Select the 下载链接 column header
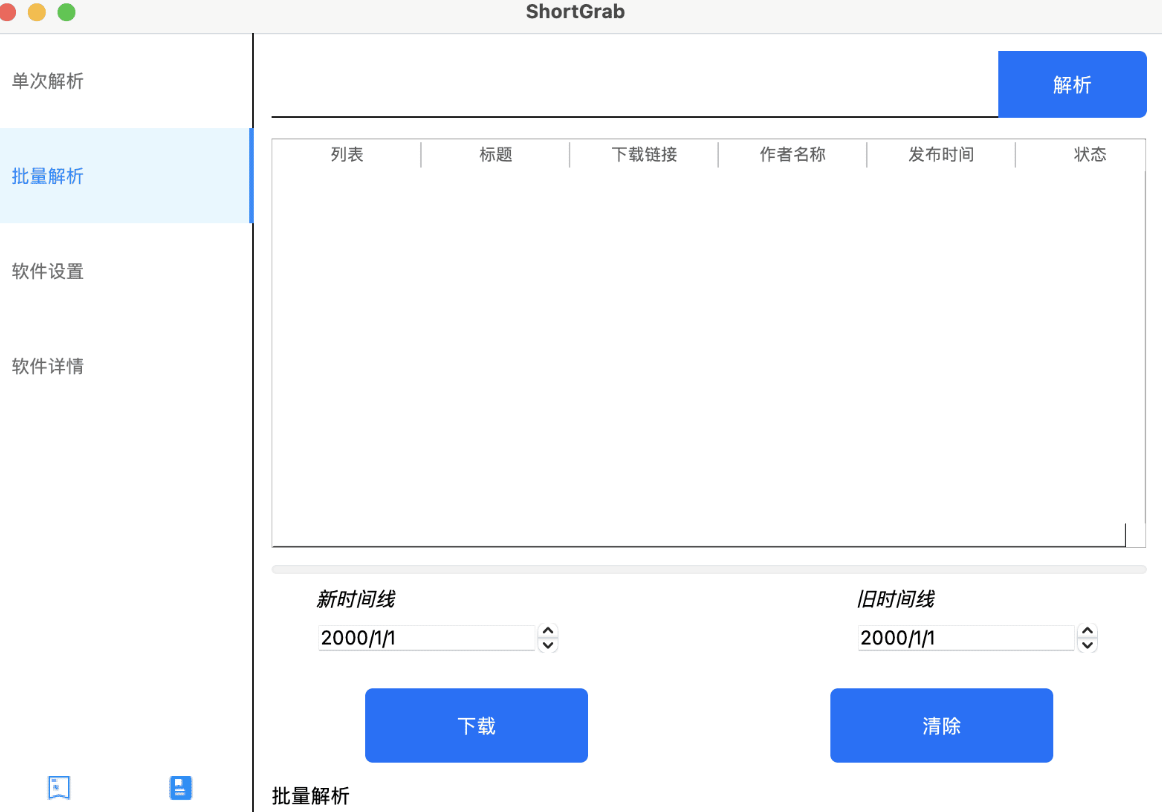Viewport: 1162px width, 812px height. tap(643, 154)
